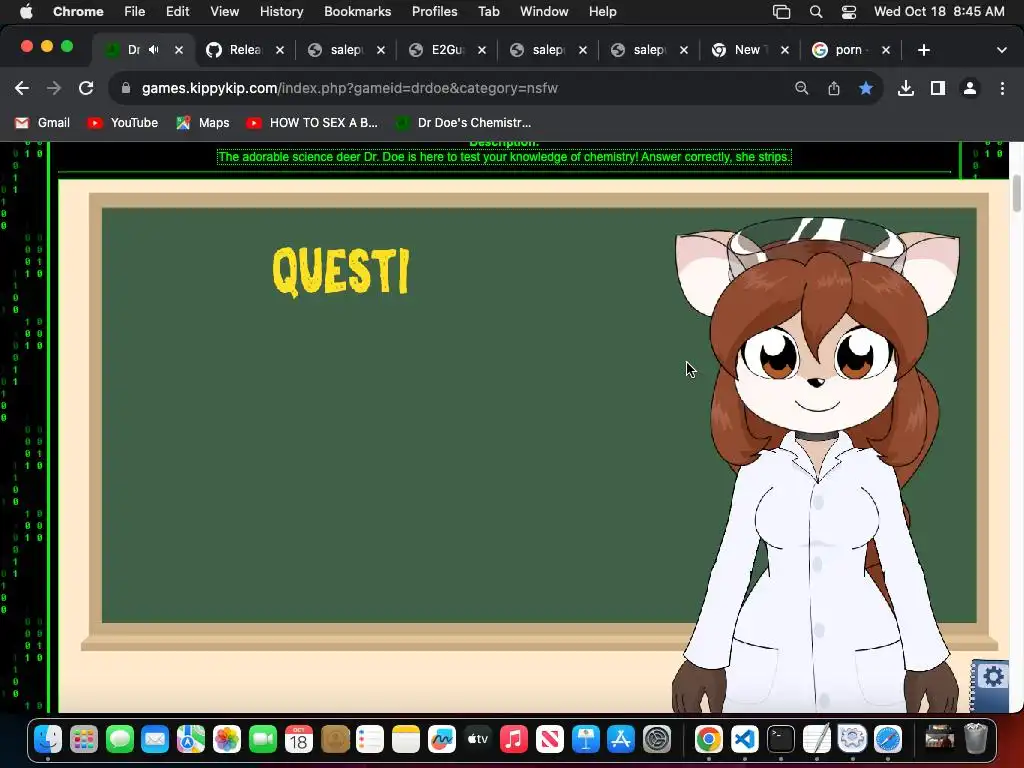Open a new tab with plus button
1024x768 pixels.
[x=923, y=50]
